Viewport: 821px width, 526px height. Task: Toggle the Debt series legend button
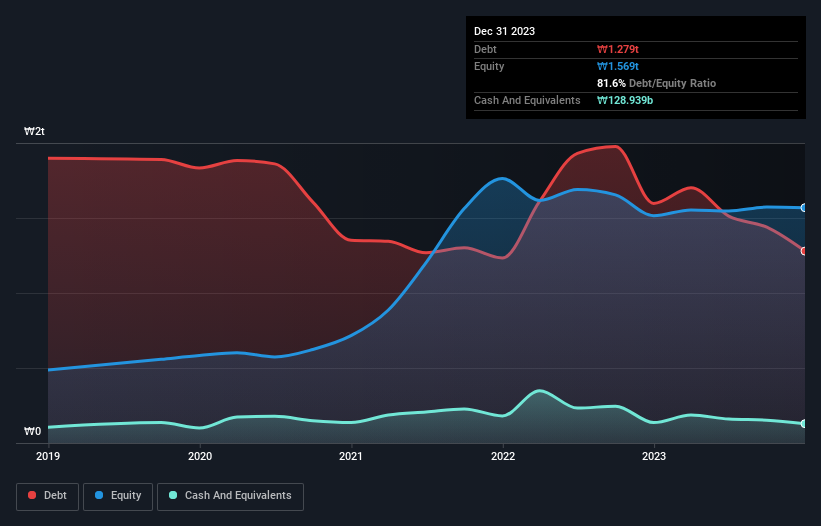tap(48, 496)
